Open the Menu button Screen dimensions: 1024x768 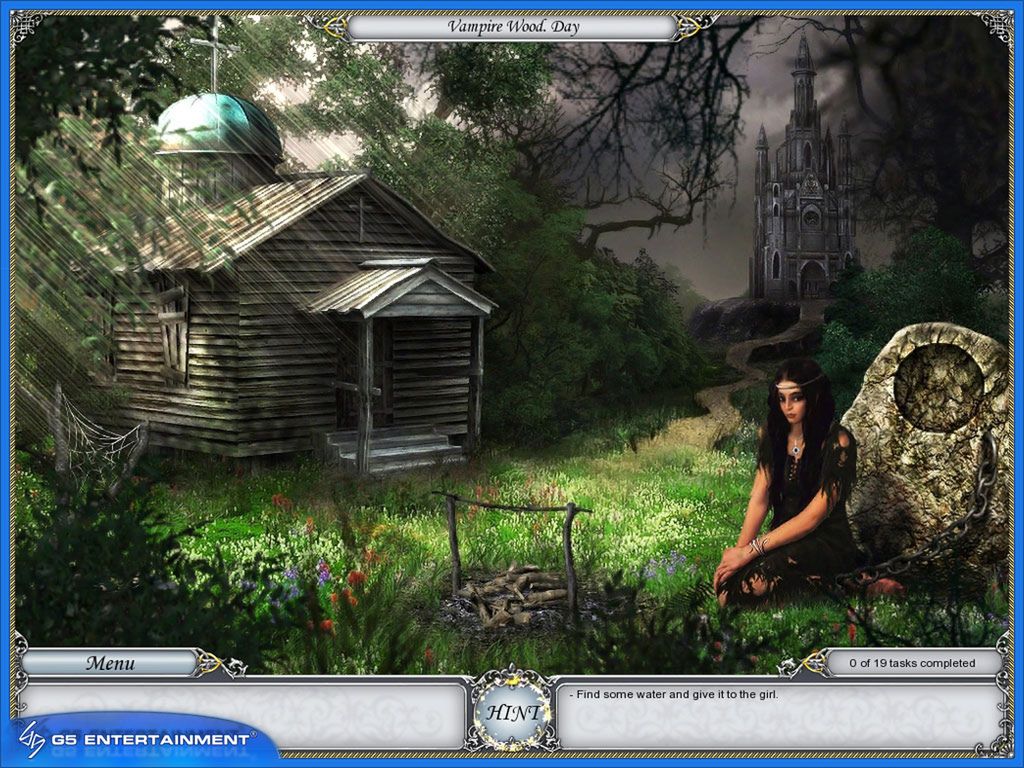click(110, 663)
